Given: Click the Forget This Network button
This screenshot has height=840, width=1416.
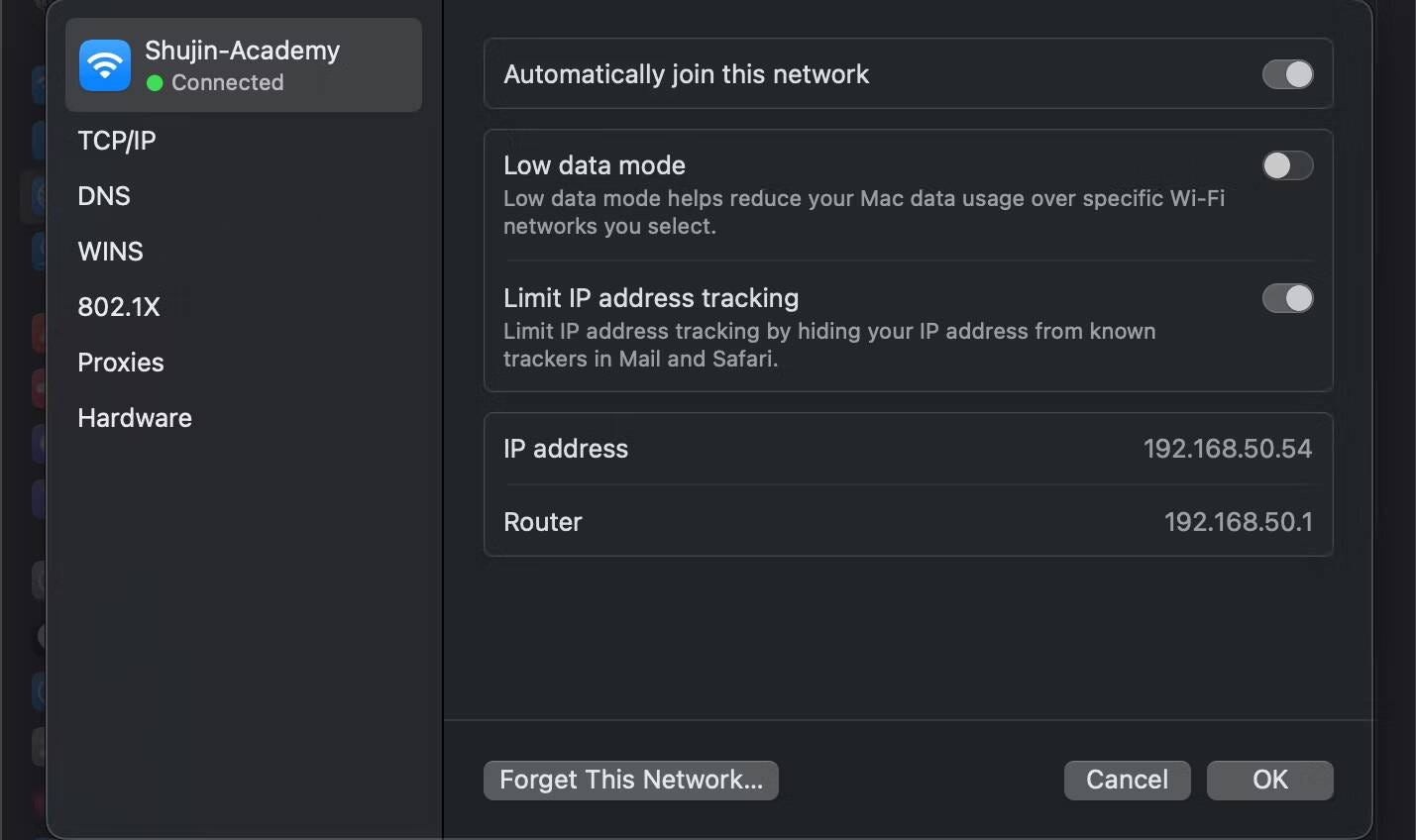Looking at the screenshot, I should tap(631, 781).
